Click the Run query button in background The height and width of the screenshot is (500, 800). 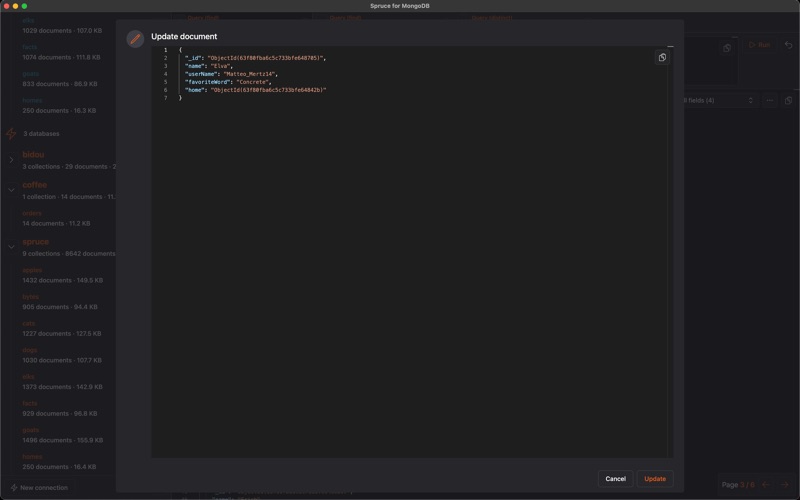(x=759, y=45)
